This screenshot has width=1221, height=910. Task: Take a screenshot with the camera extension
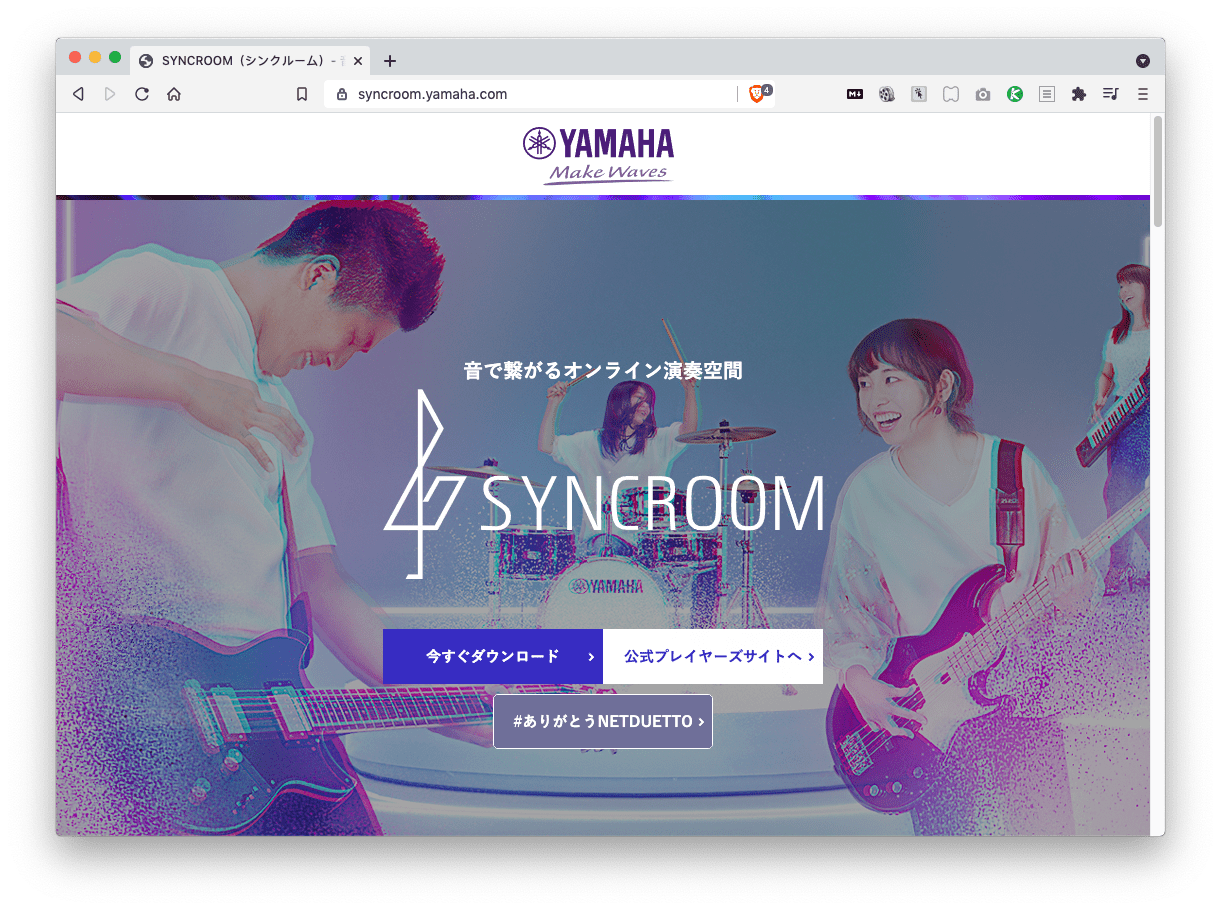pos(982,93)
